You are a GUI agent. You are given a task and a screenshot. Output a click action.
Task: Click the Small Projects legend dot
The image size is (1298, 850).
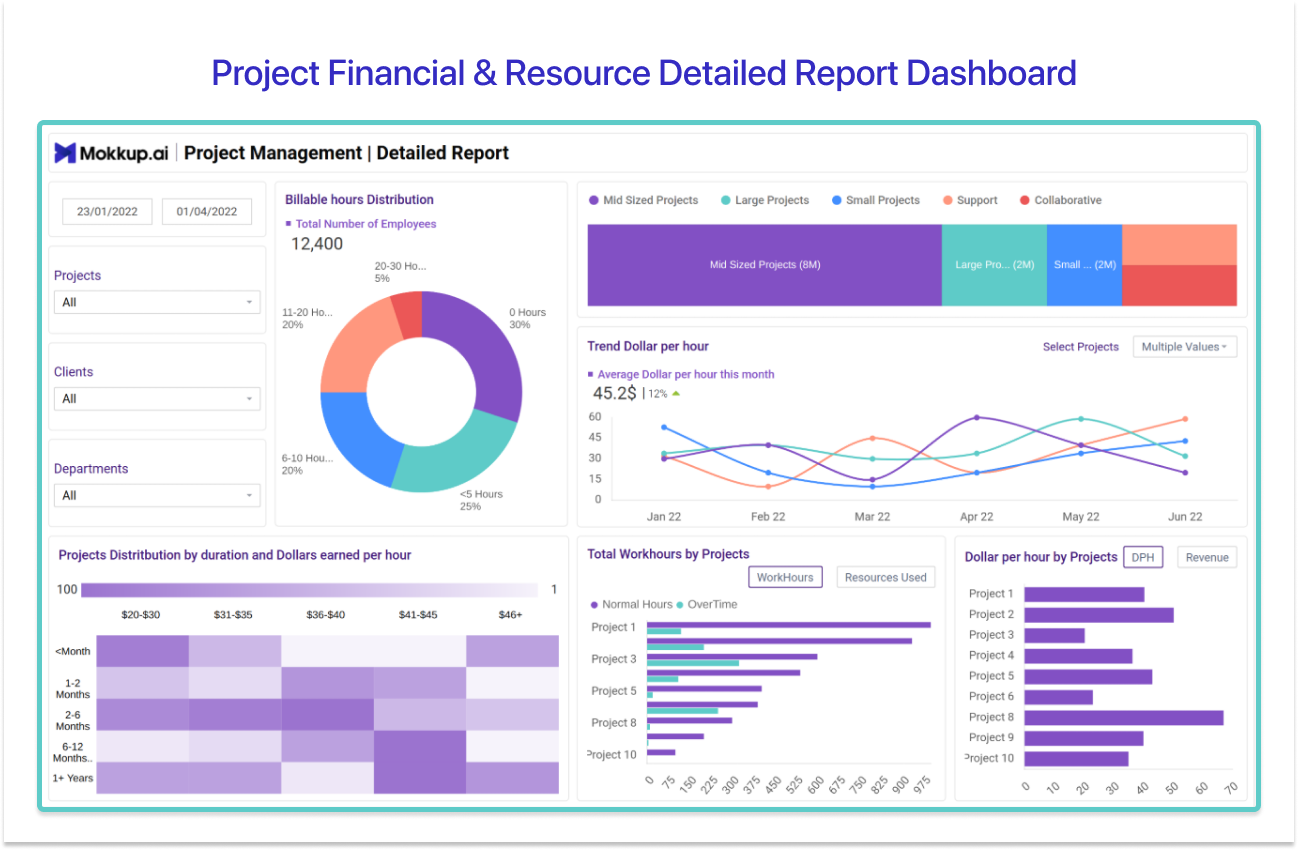(x=836, y=200)
